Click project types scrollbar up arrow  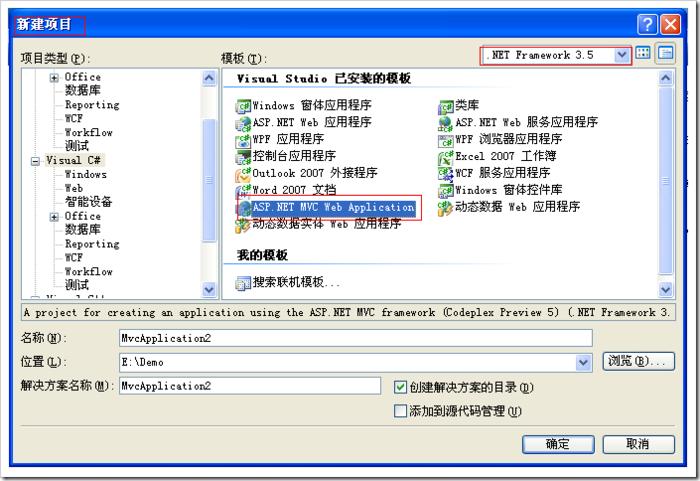[x=209, y=78]
